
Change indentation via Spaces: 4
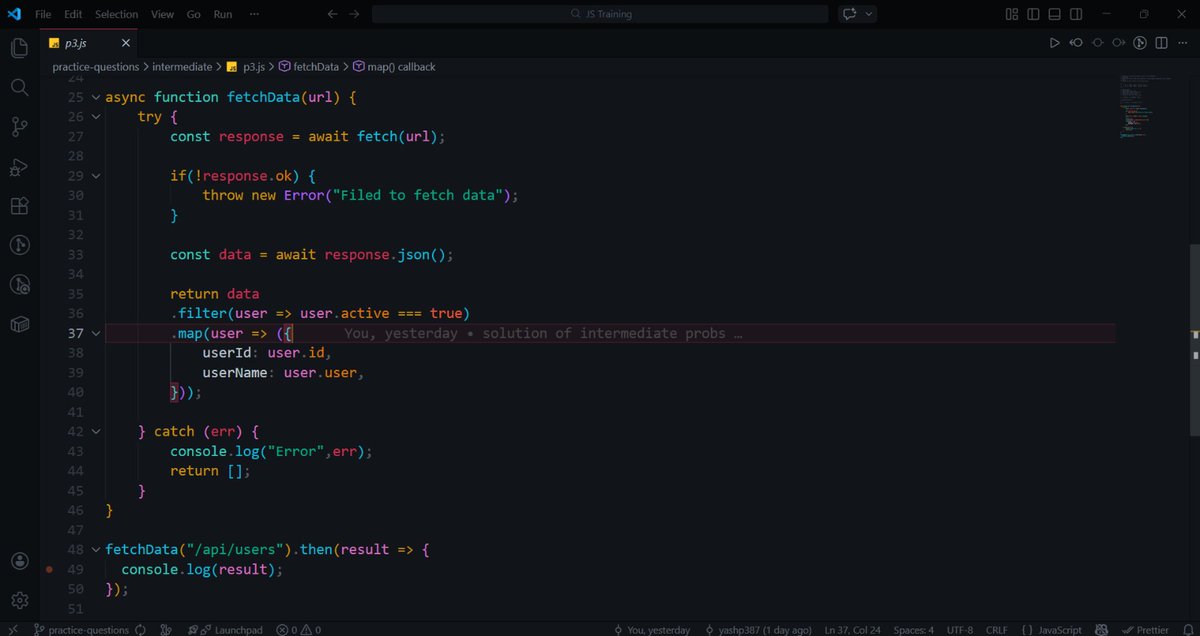point(914,630)
